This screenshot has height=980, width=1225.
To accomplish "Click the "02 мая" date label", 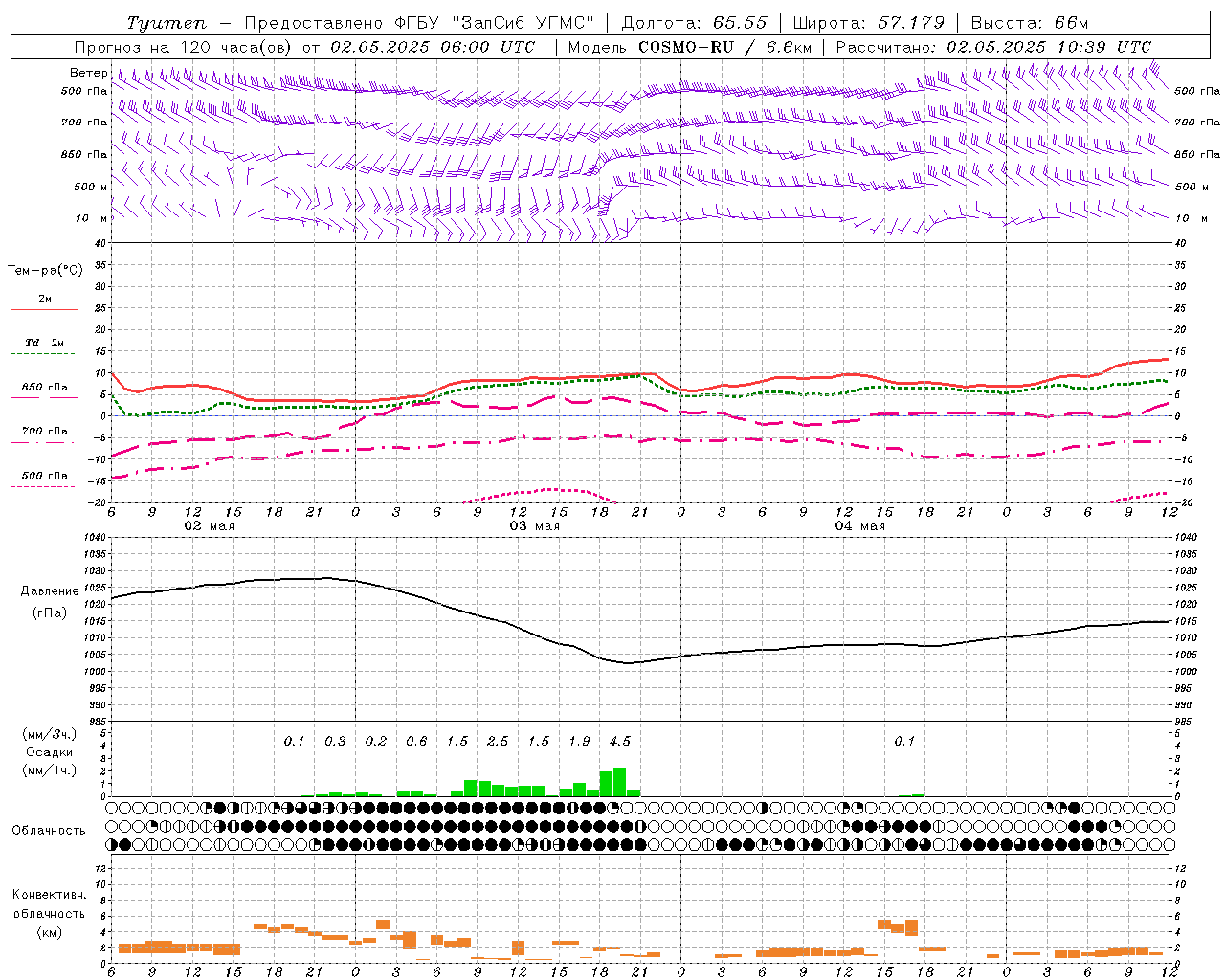I will point(209,526).
